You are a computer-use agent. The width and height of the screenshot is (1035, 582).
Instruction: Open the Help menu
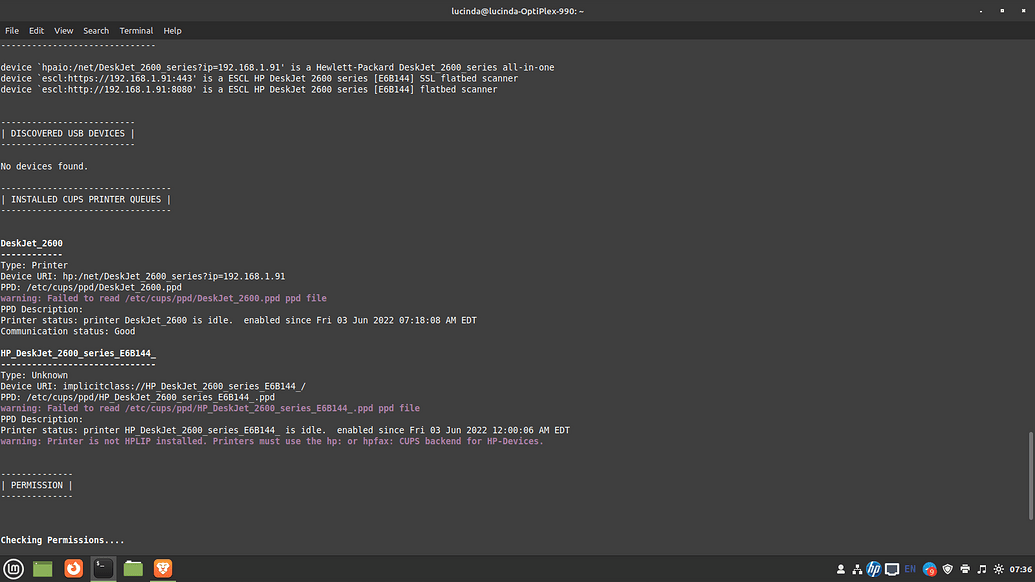pos(172,31)
